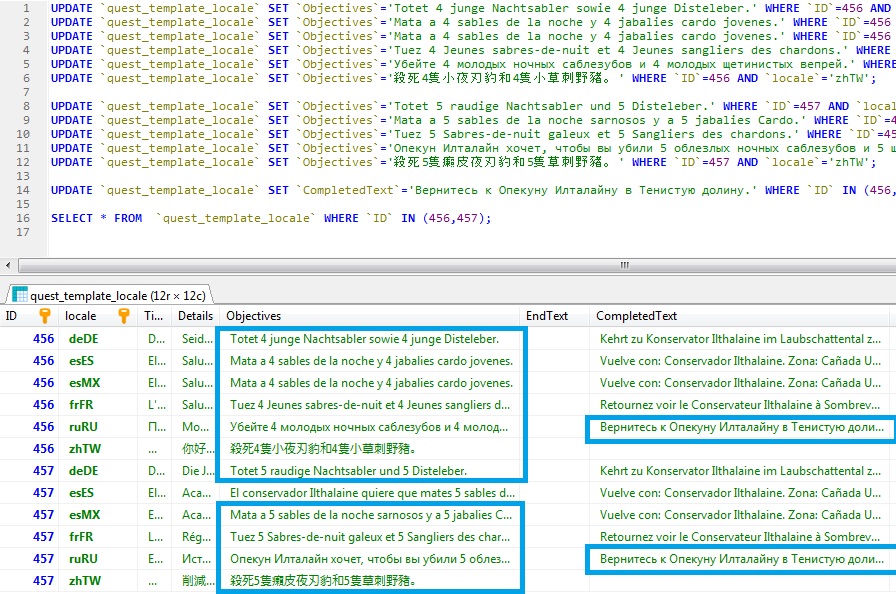Select CompletedText cell of 457 esMX row

point(740,515)
